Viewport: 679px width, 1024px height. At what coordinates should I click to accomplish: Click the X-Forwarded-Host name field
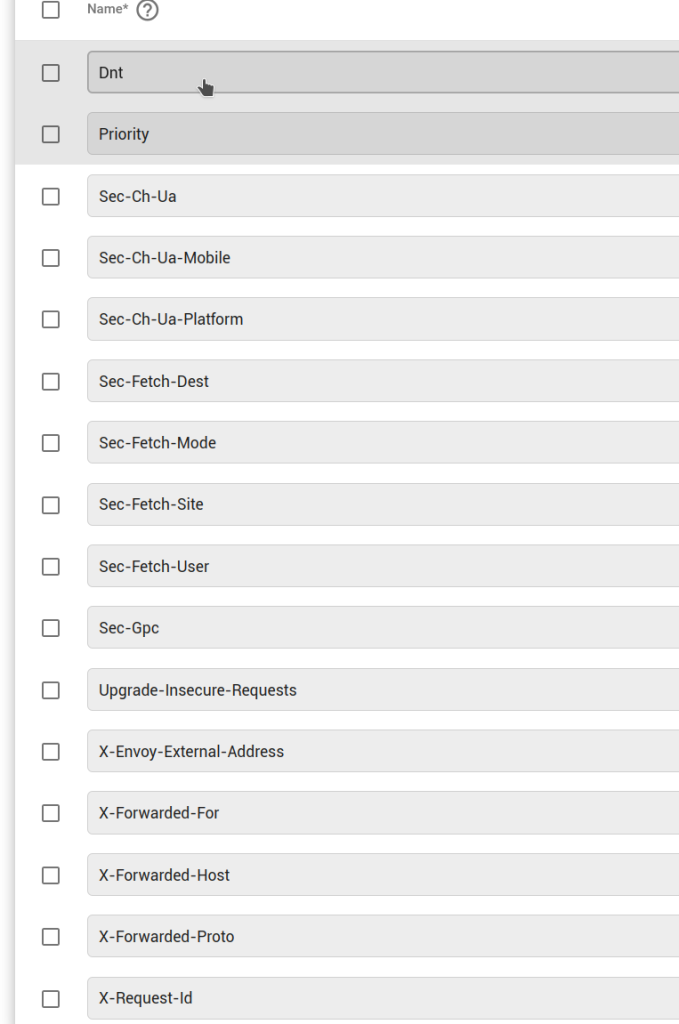click(380, 875)
